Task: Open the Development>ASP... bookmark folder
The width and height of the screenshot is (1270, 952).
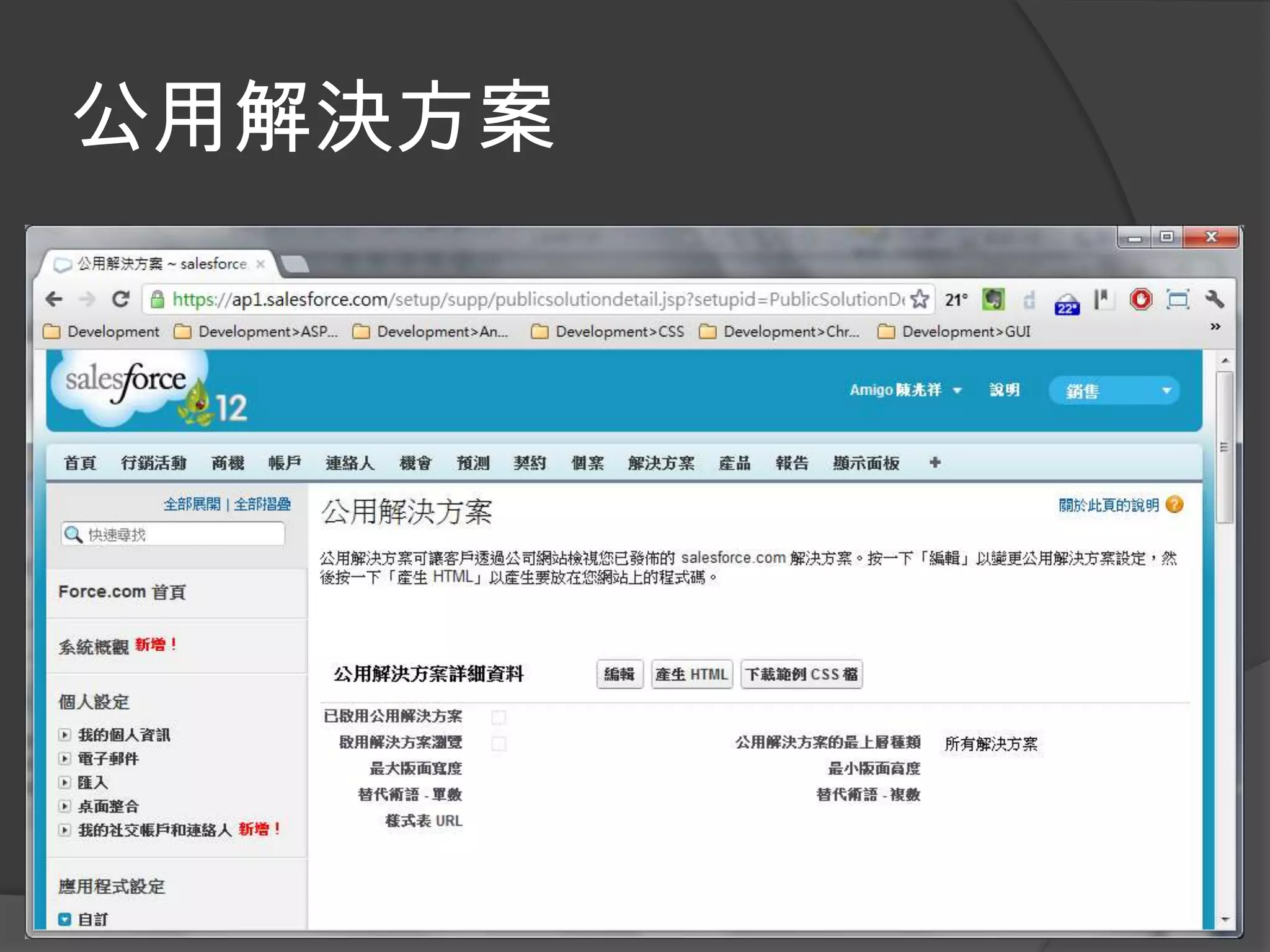Action: click(x=256, y=332)
